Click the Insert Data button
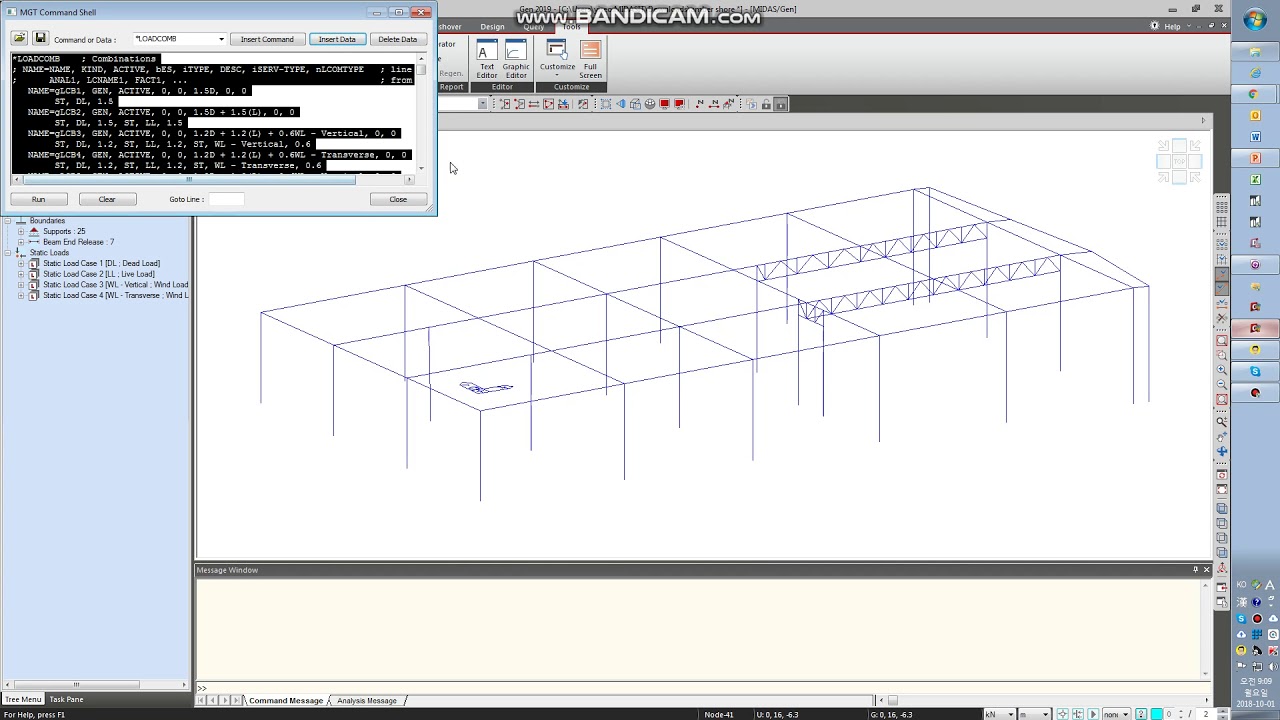This screenshot has width=1280, height=720. click(x=337, y=39)
